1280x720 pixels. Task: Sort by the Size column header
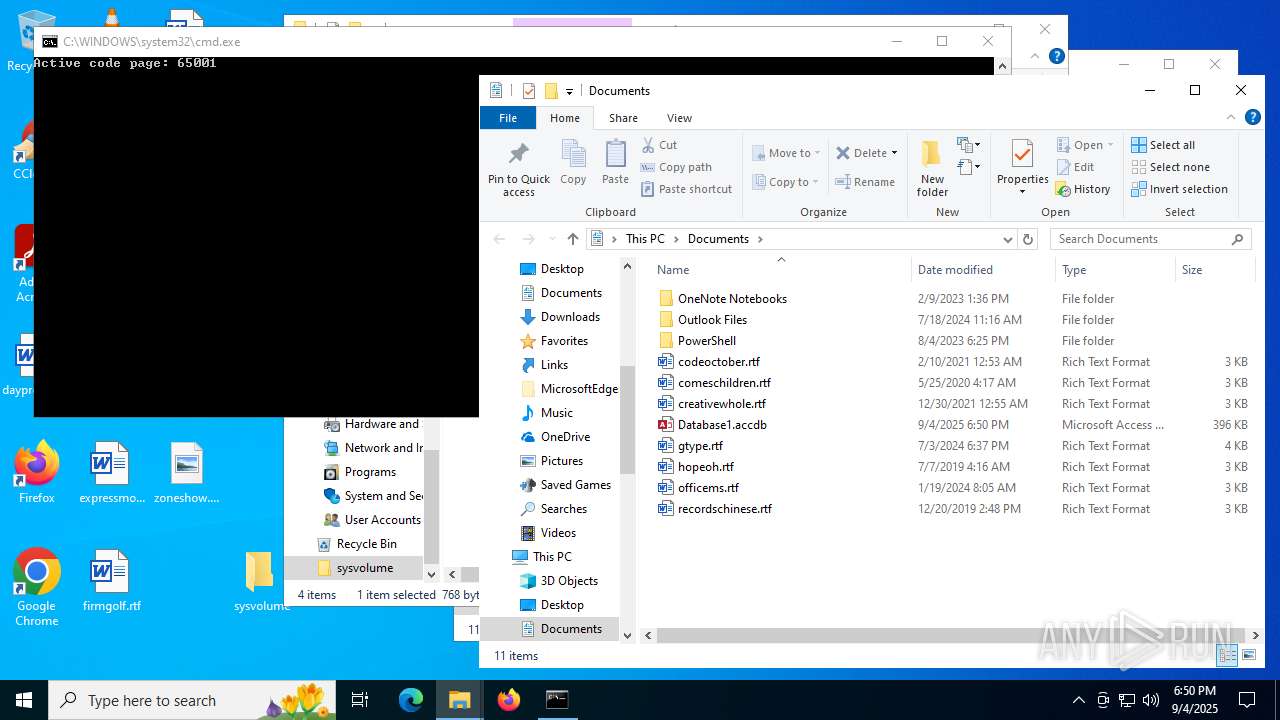(x=1214, y=270)
